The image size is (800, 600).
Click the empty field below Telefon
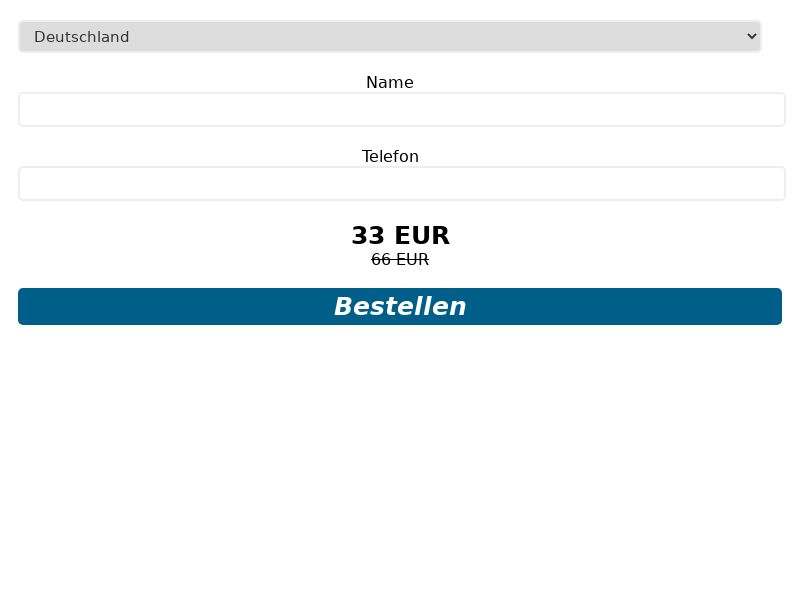click(400, 183)
